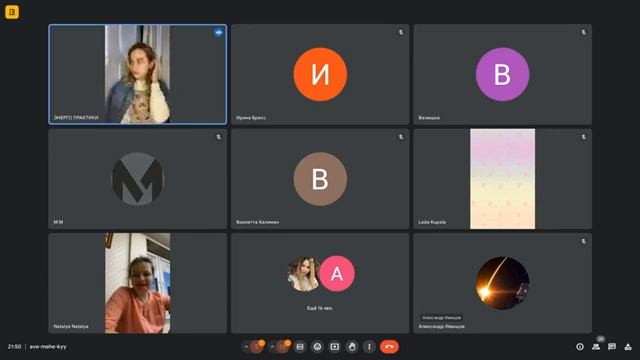Click the Виолетта Калиман name label
640x360 pixels.
coord(258,222)
